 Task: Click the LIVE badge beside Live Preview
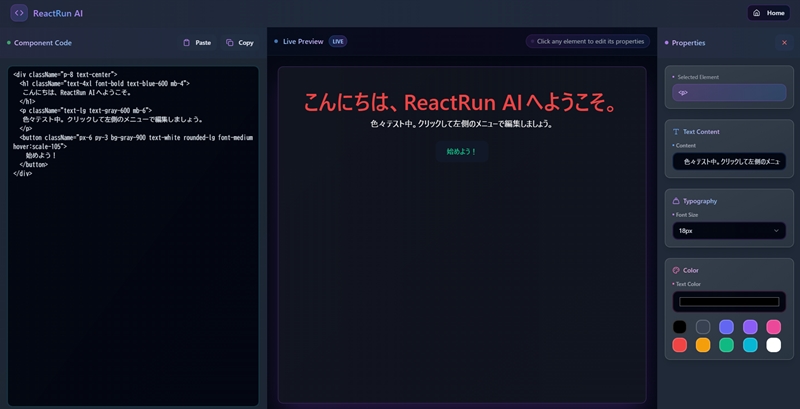click(338, 42)
